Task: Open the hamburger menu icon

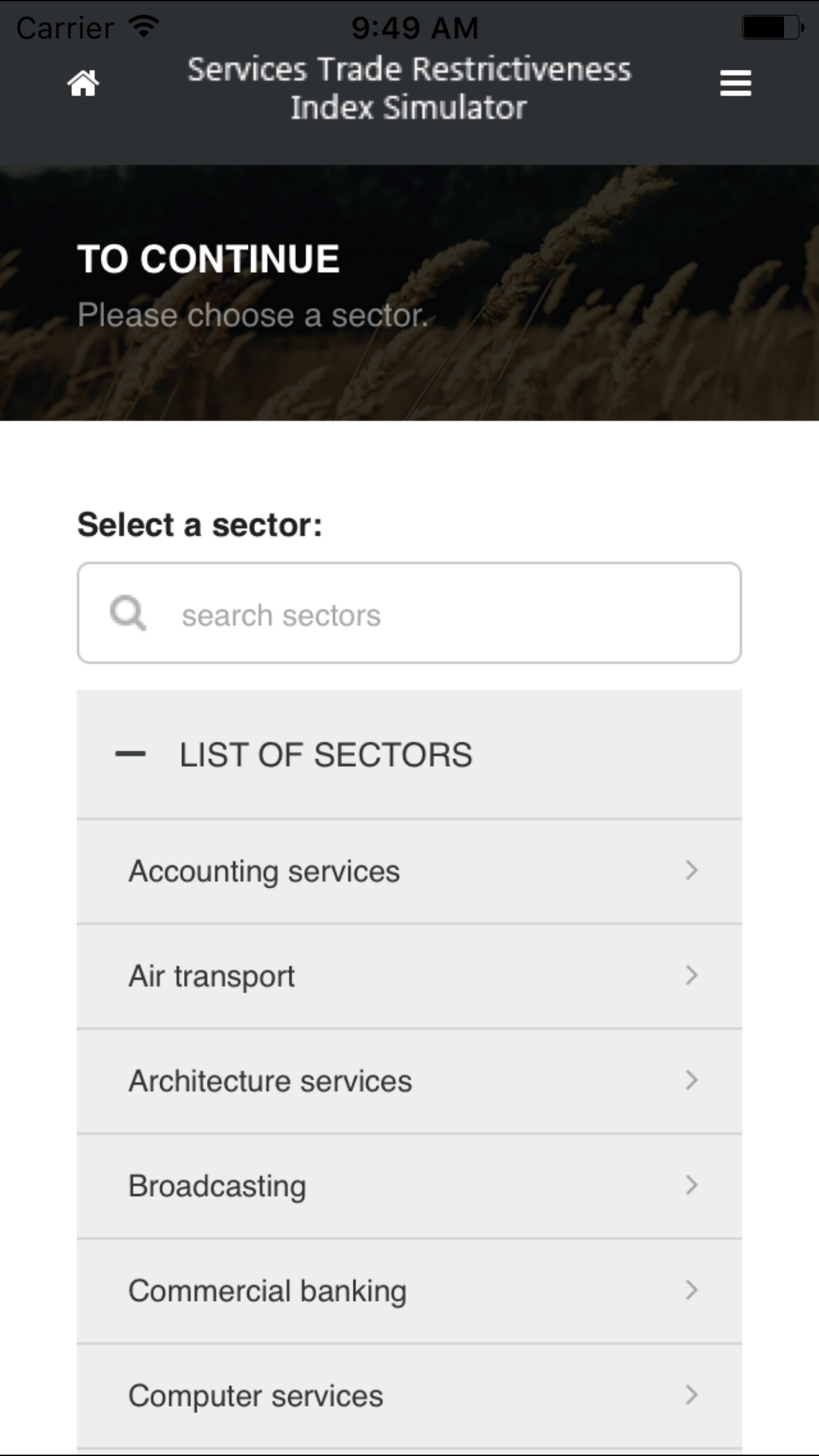Action: pyautogui.click(x=735, y=84)
